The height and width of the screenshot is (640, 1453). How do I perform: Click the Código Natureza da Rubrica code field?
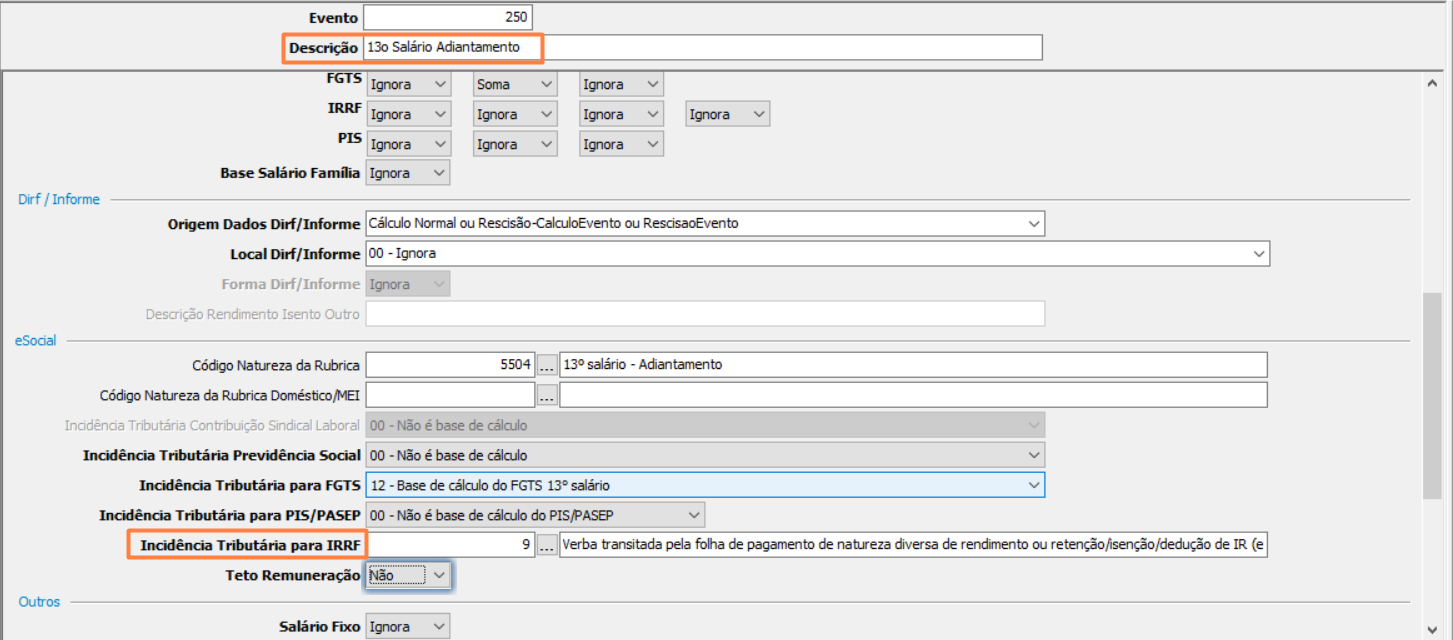(x=450, y=365)
